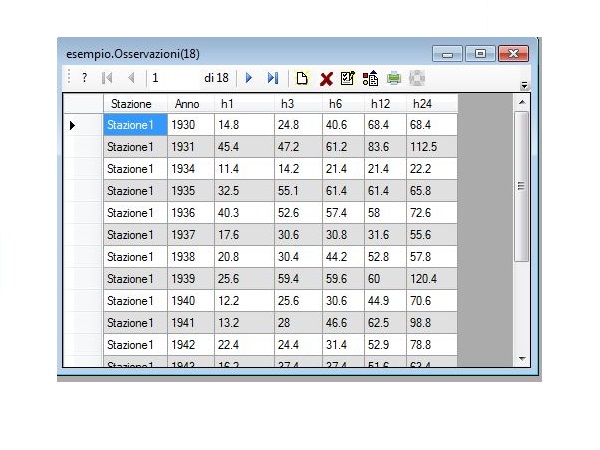The image size is (600, 450).
Task: Select year cell 1934
Action: (191, 169)
